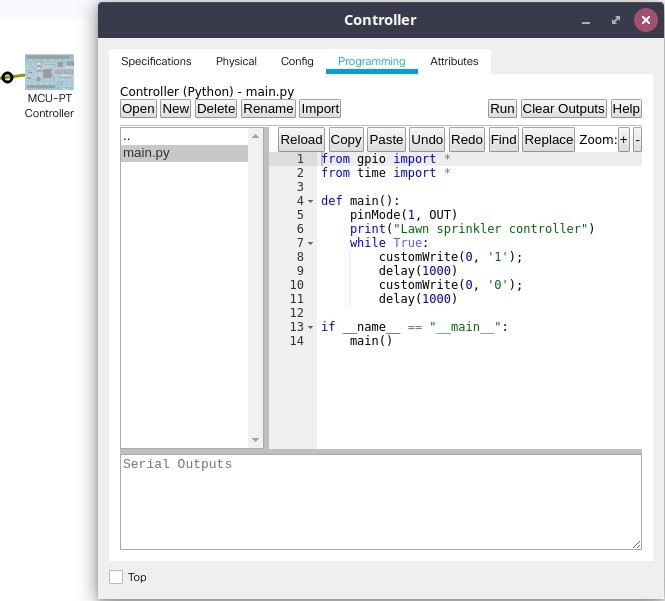Click the Delete button
Viewport: 665px width, 601px height.
click(x=216, y=109)
